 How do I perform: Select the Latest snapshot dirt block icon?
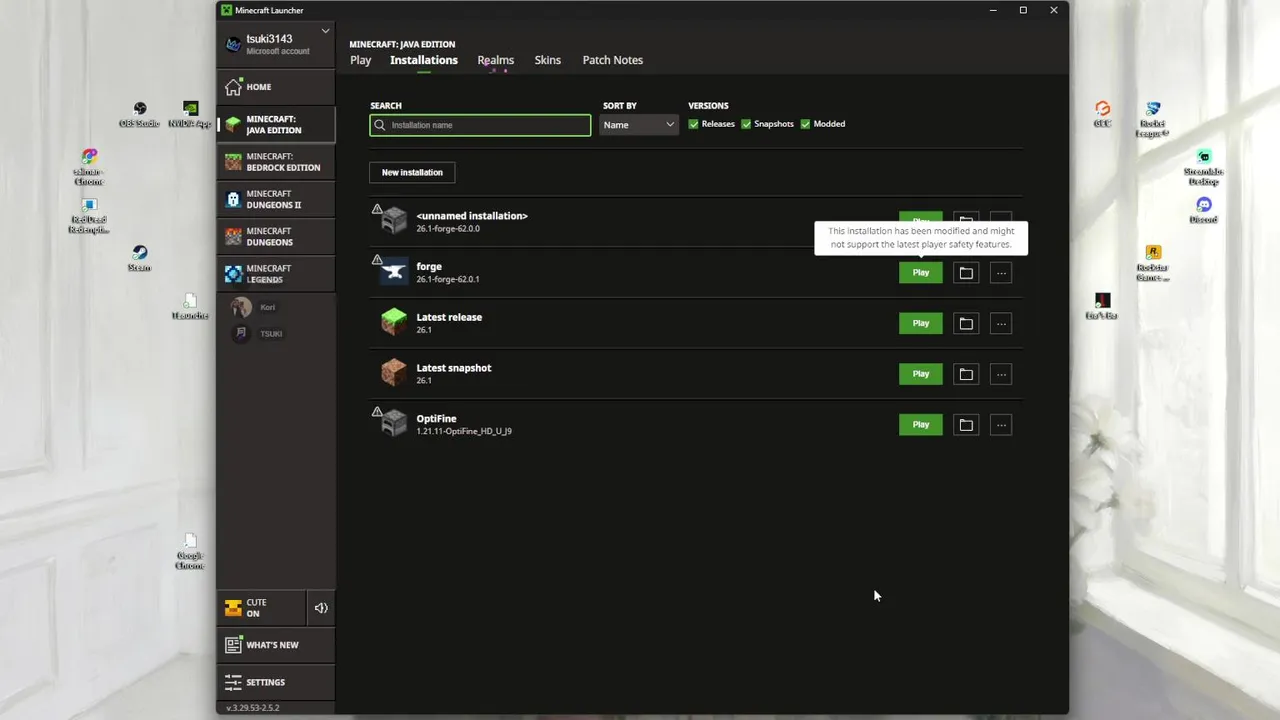395,373
